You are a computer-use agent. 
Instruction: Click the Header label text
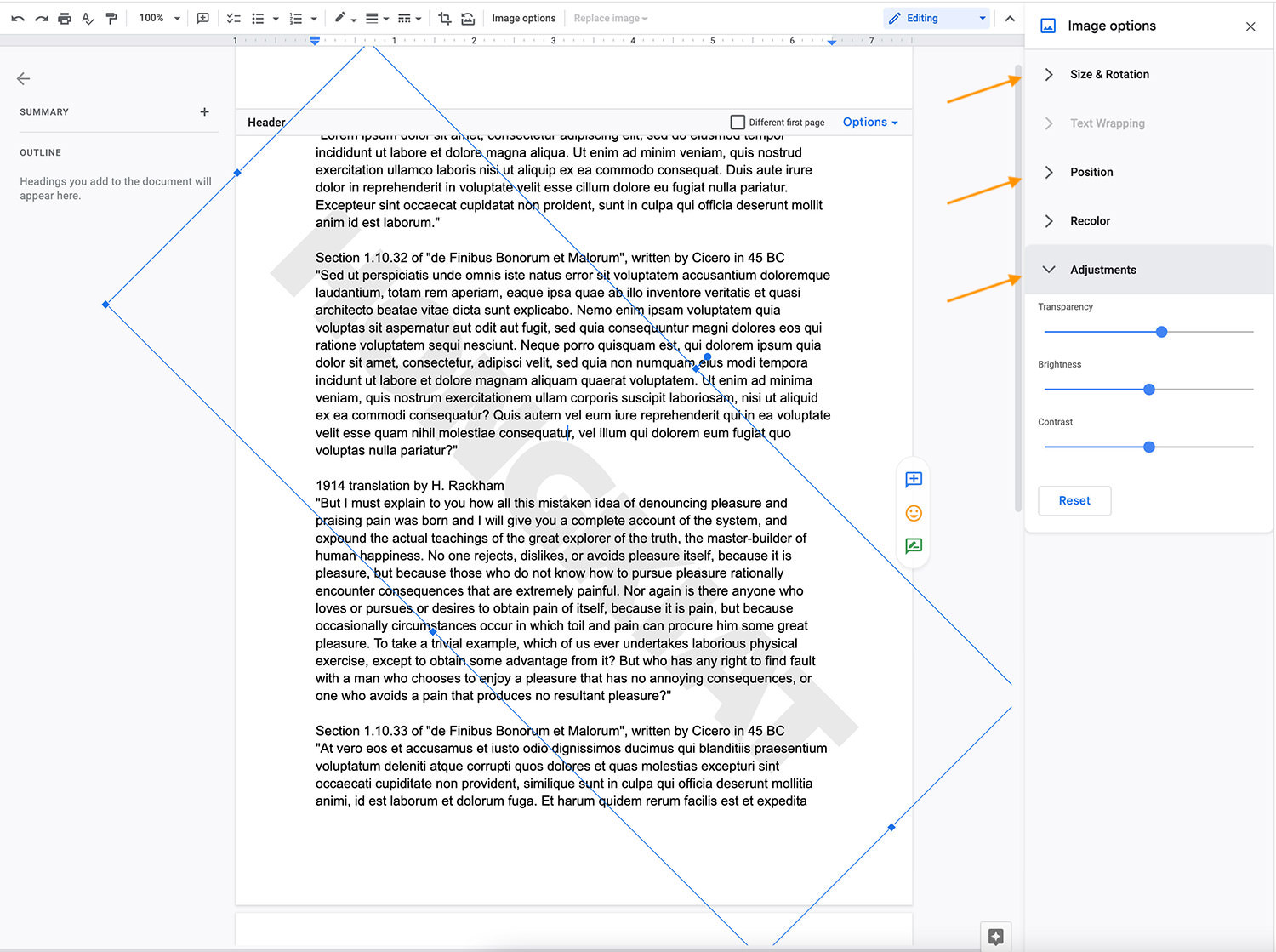click(x=266, y=123)
